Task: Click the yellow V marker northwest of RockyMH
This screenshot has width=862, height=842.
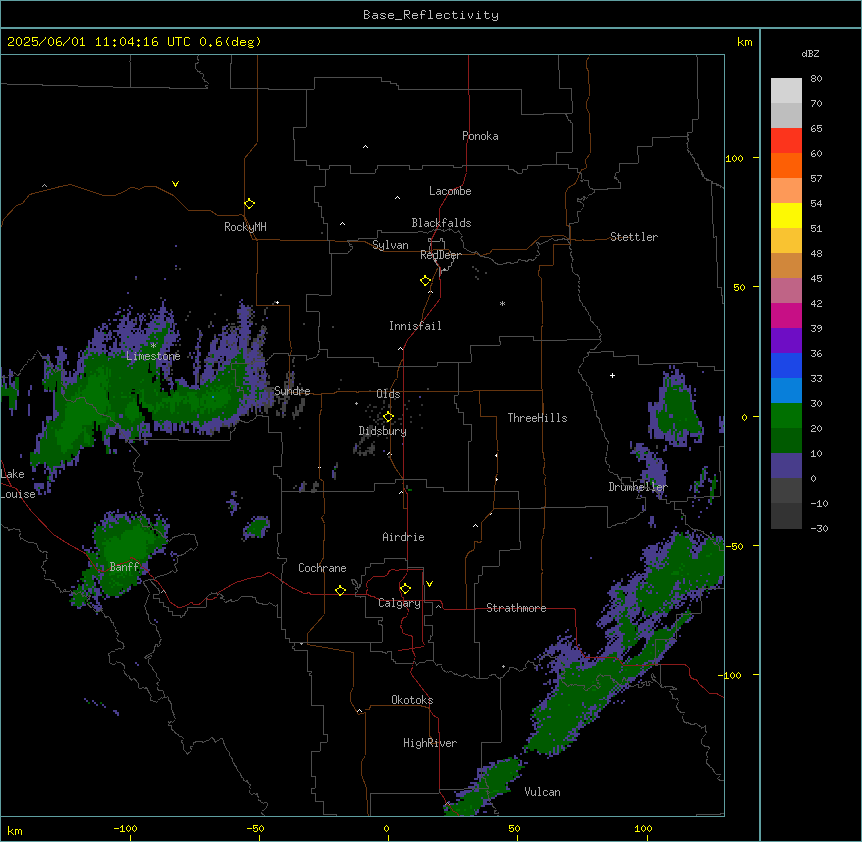Action: pyautogui.click(x=175, y=184)
